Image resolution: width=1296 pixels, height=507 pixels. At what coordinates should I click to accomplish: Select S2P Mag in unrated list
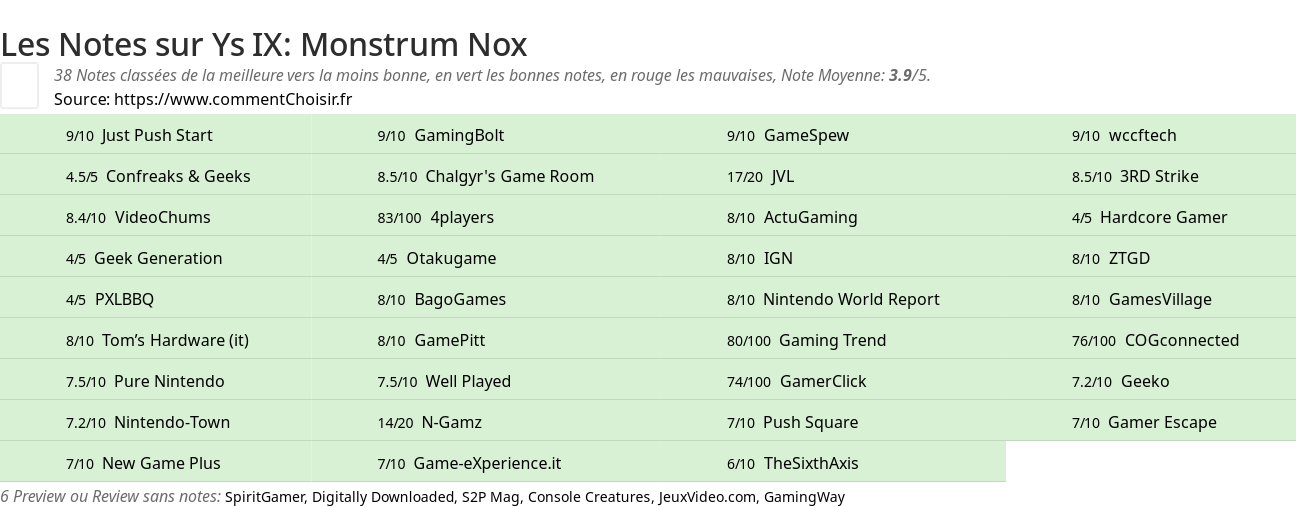tap(490, 497)
